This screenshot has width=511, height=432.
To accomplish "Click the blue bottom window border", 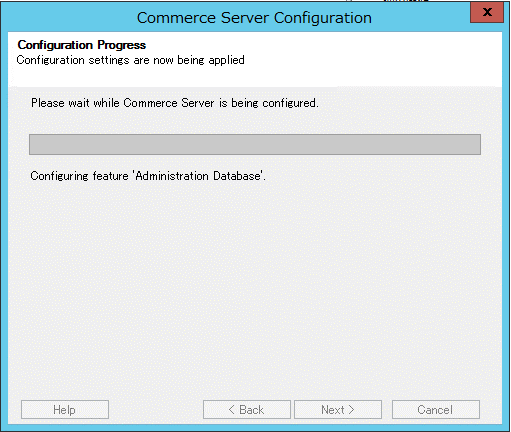I will coord(255,428).
